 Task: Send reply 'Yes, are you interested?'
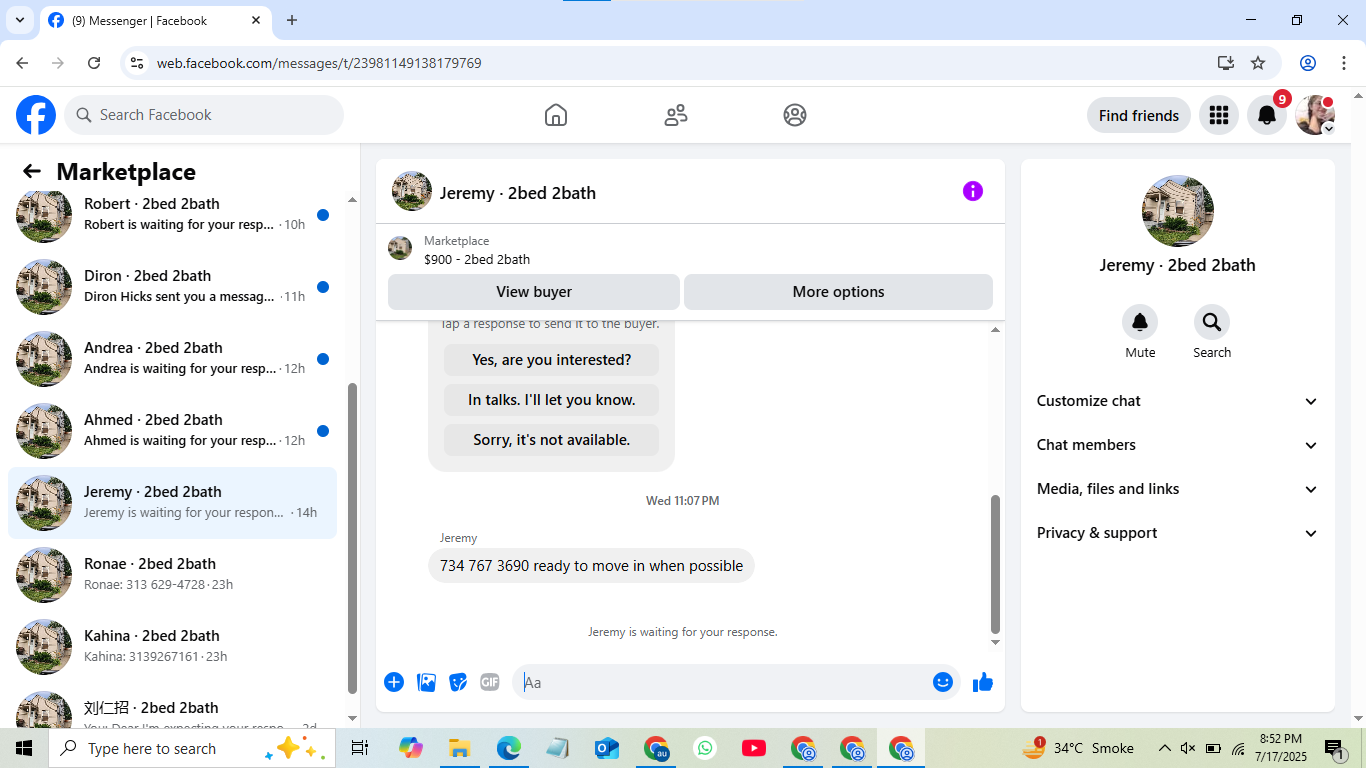click(x=552, y=360)
